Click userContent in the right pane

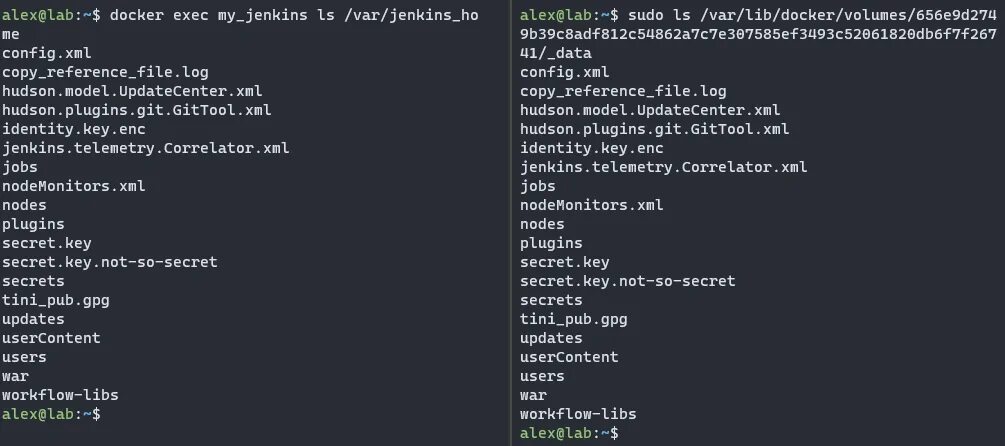[x=569, y=357]
